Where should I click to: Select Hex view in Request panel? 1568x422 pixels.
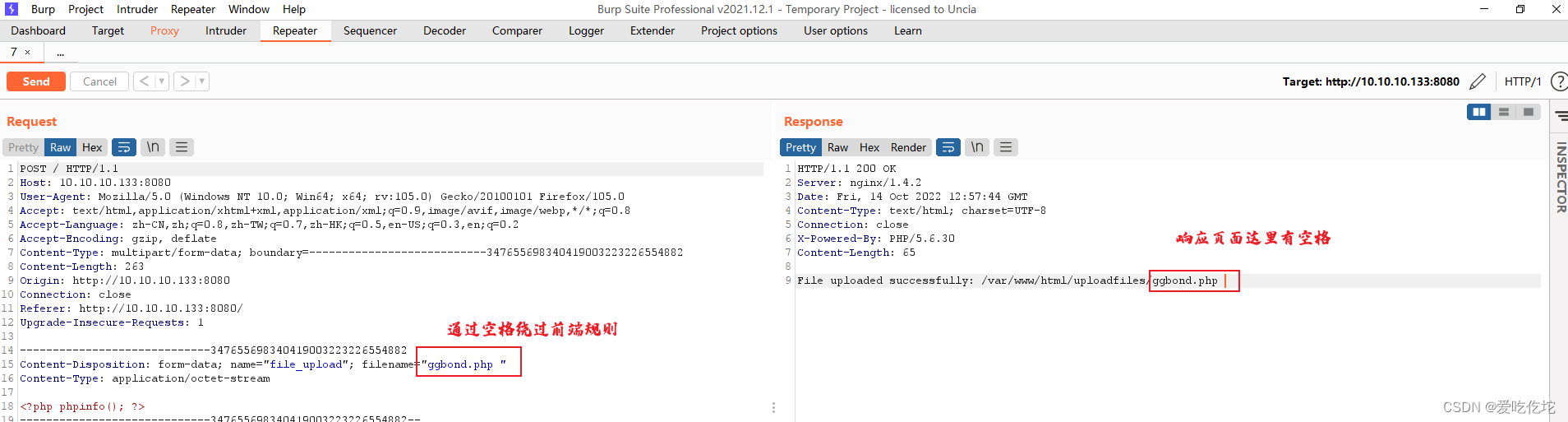coord(92,147)
